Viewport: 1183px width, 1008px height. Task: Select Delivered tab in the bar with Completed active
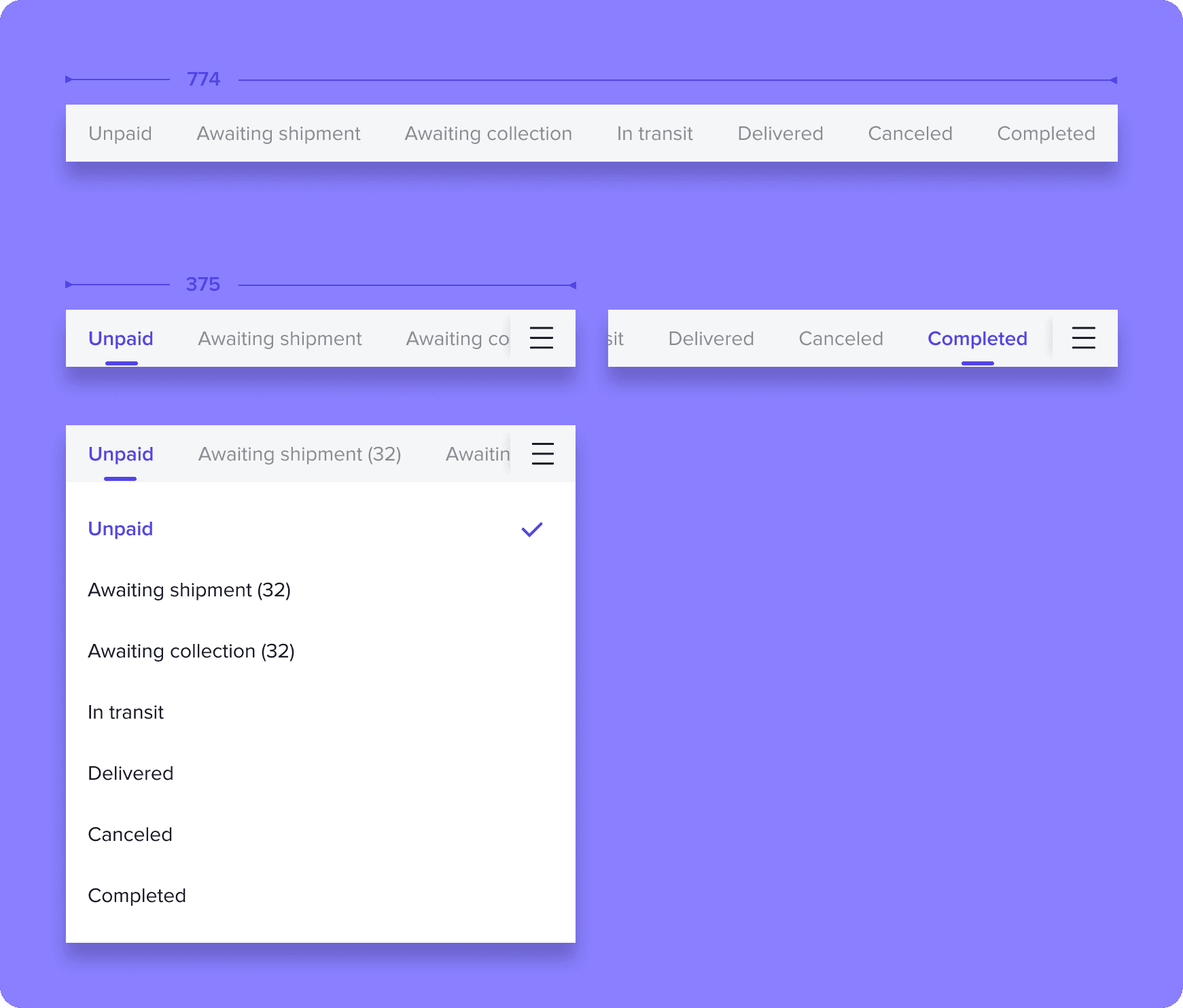click(711, 338)
